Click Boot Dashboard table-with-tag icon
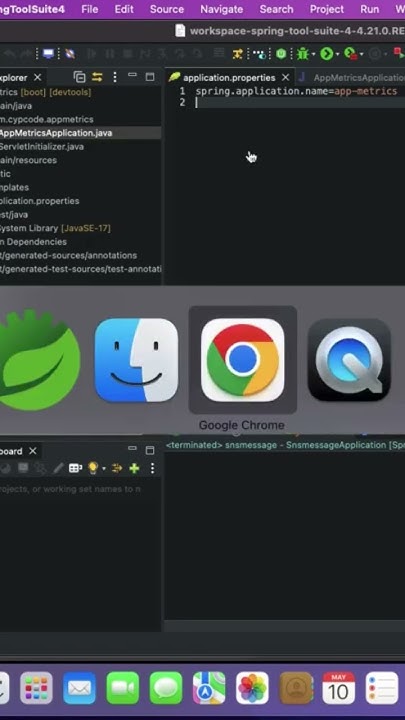 (x=75, y=468)
